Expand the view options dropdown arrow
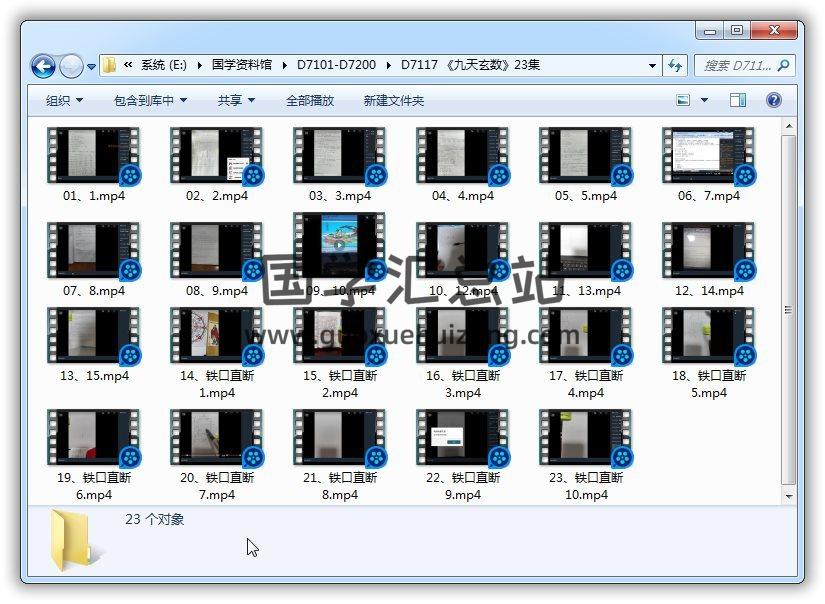The width and height of the screenshot is (825, 604). pos(704,100)
